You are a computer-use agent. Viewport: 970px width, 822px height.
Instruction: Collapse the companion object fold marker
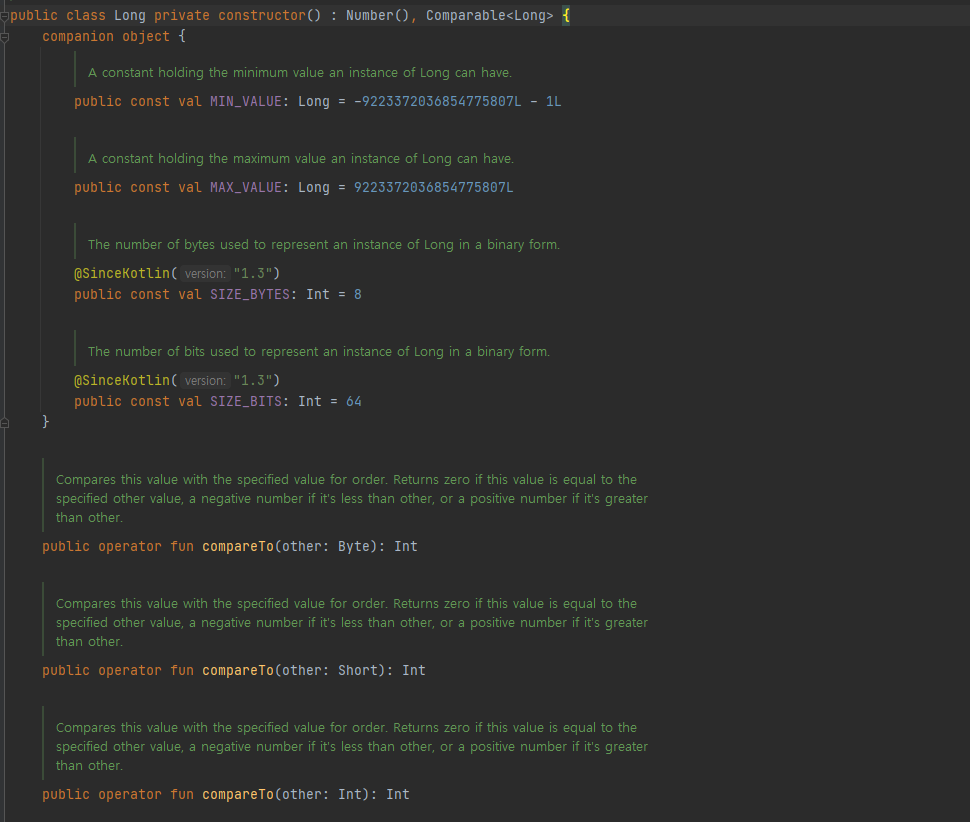[x=4, y=37]
